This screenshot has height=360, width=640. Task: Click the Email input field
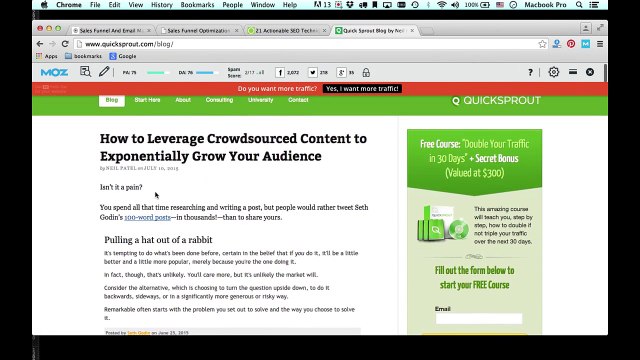click(x=478, y=318)
